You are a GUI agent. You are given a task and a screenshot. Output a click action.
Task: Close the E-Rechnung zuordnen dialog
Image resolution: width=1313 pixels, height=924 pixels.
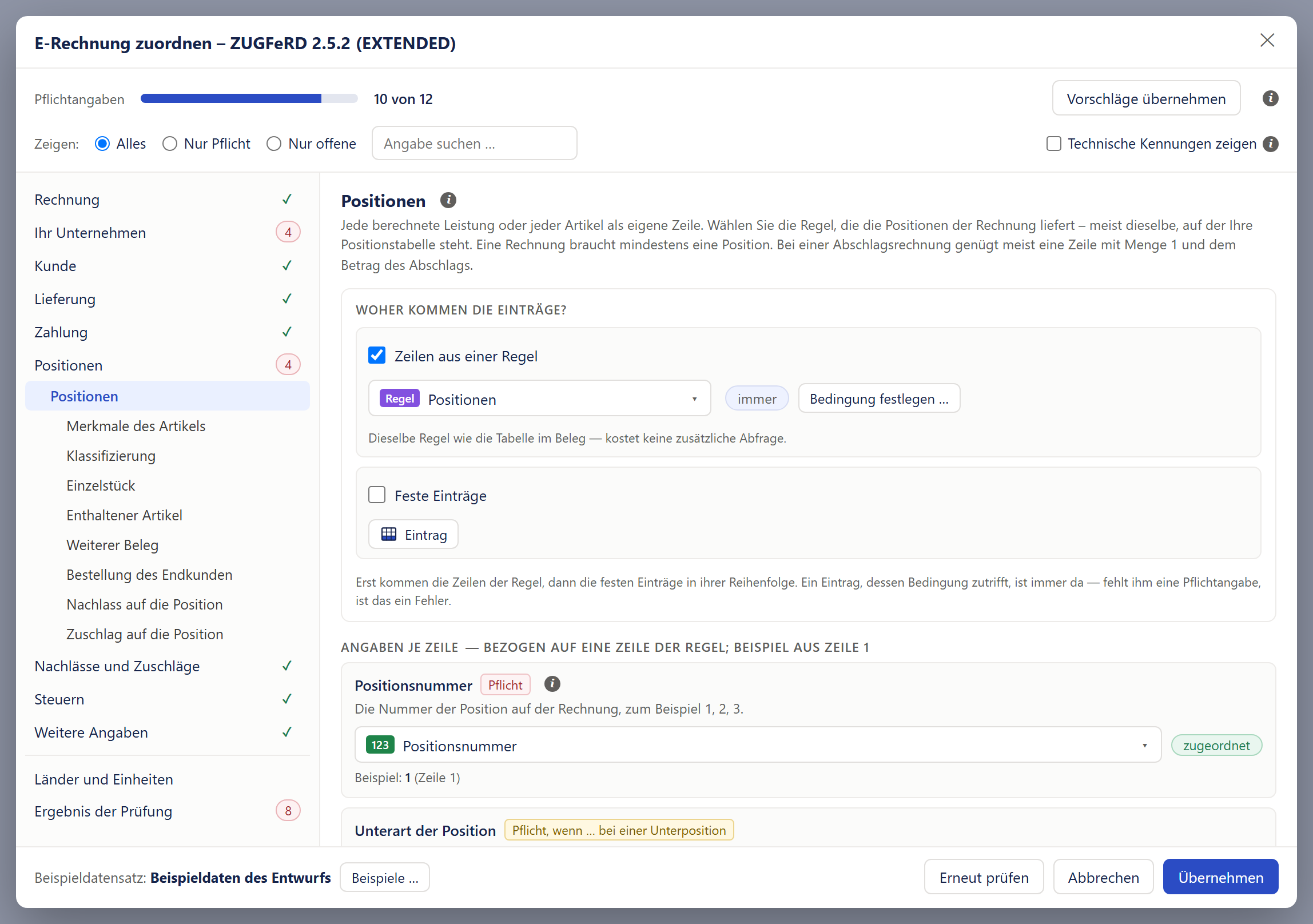[x=1267, y=40]
